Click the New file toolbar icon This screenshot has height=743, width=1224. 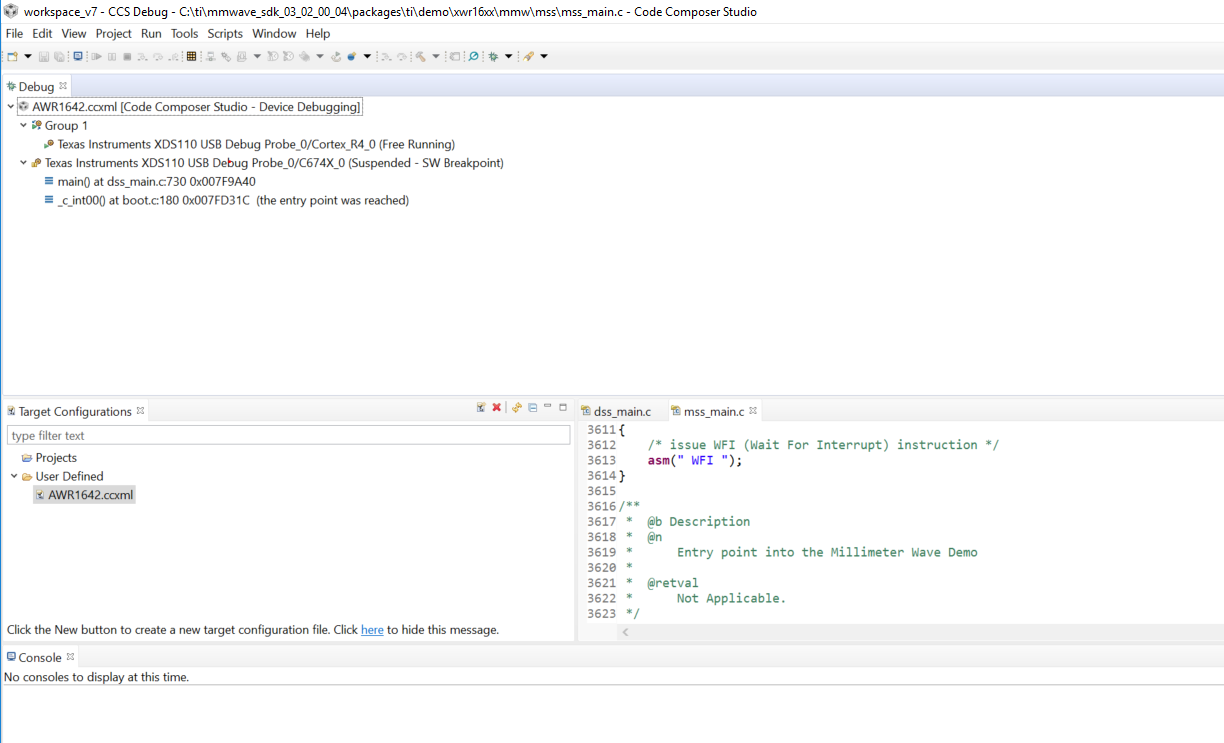(12, 56)
